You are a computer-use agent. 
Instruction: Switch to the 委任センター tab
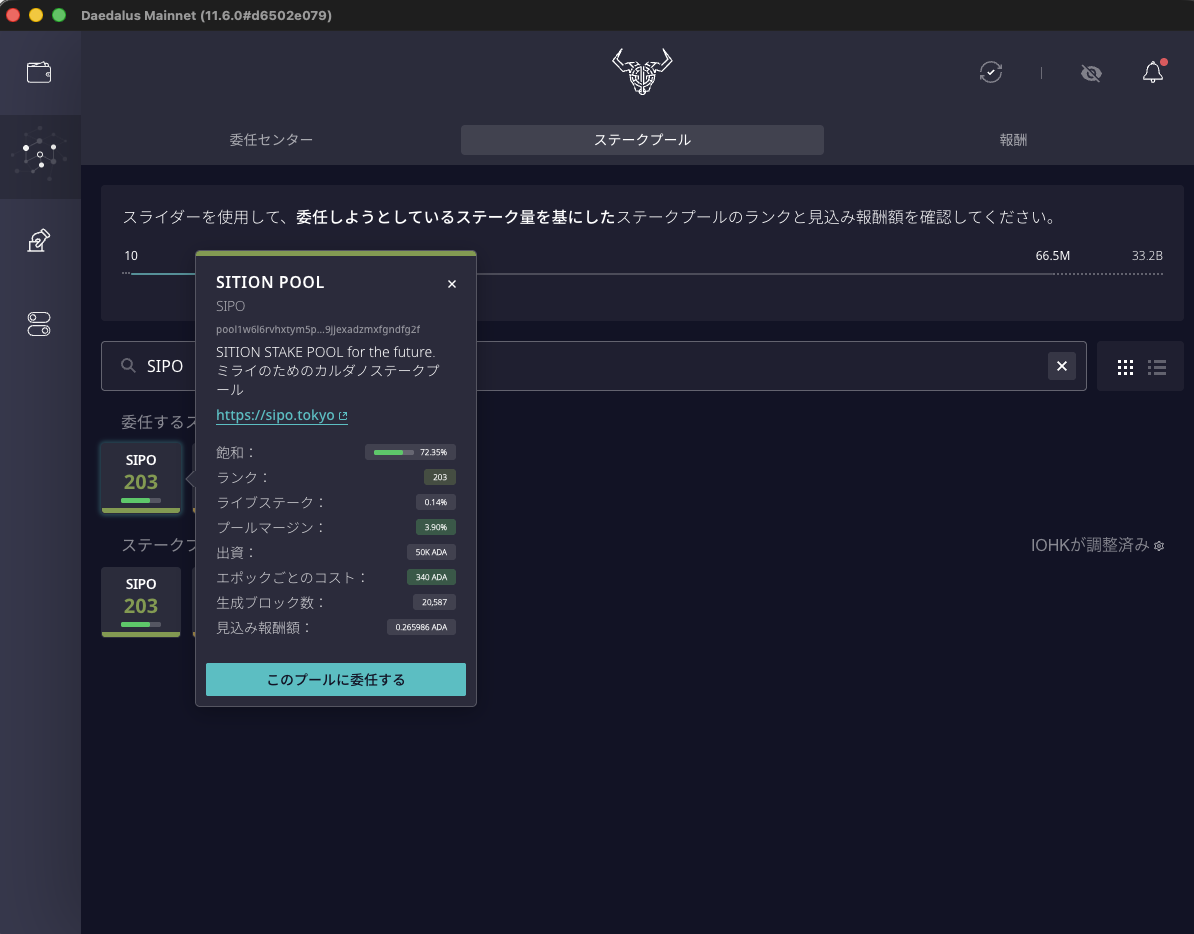(271, 140)
